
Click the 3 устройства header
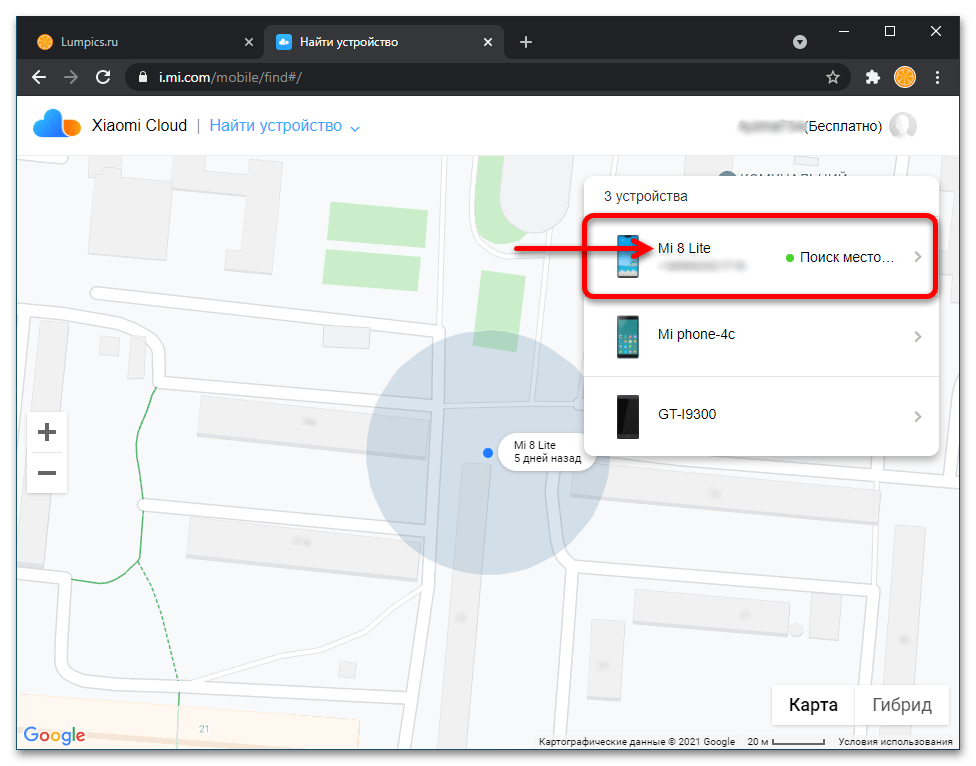(x=645, y=197)
